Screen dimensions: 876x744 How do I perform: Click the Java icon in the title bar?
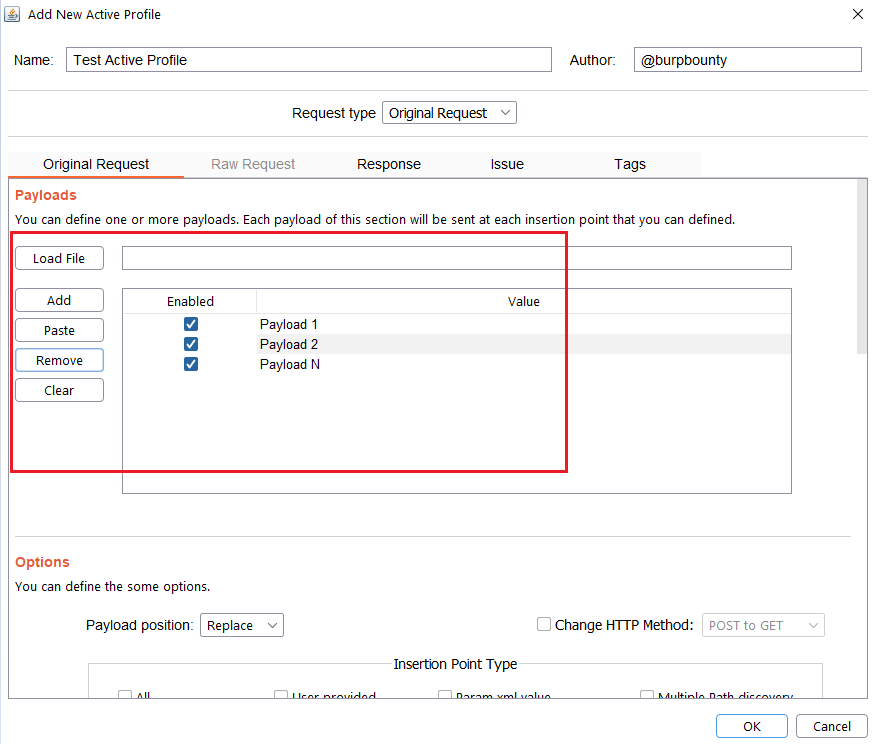coord(14,14)
